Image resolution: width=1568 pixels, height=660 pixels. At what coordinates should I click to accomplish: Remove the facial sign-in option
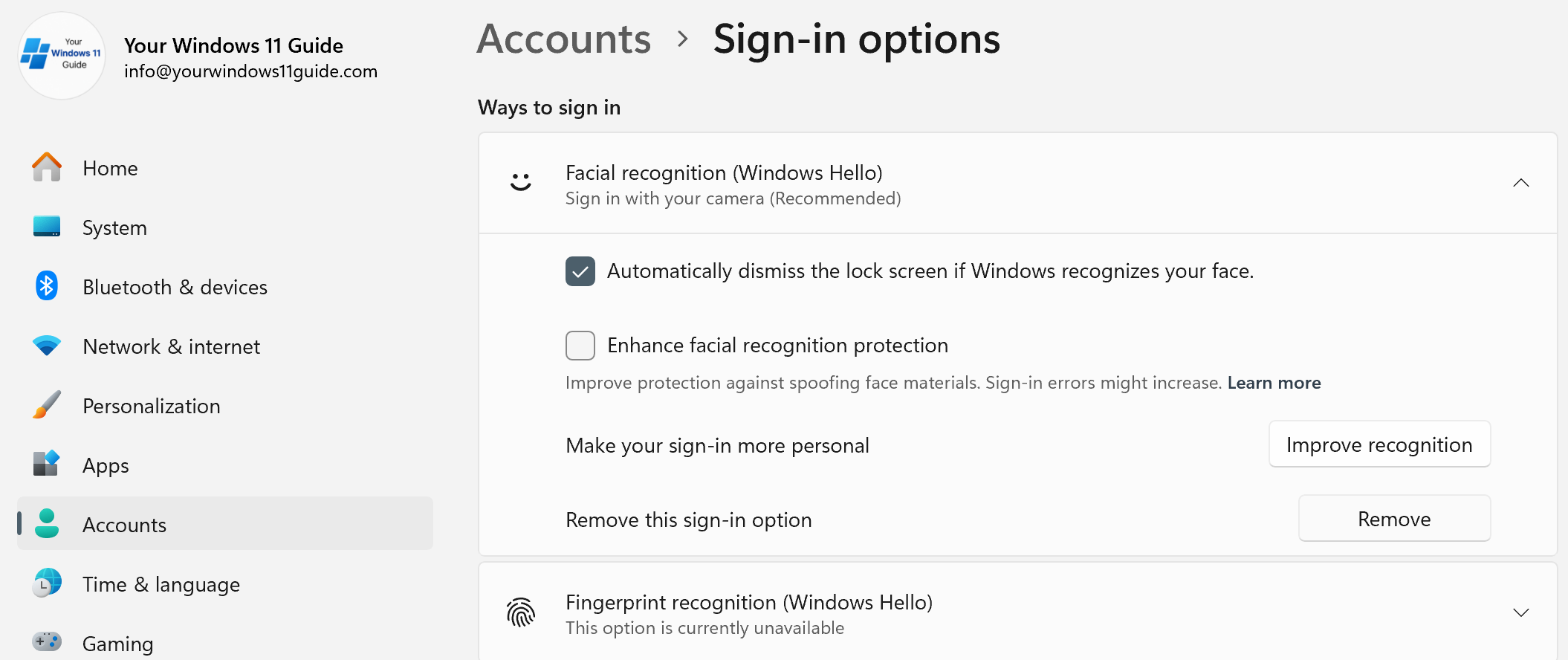coord(1393,518)
